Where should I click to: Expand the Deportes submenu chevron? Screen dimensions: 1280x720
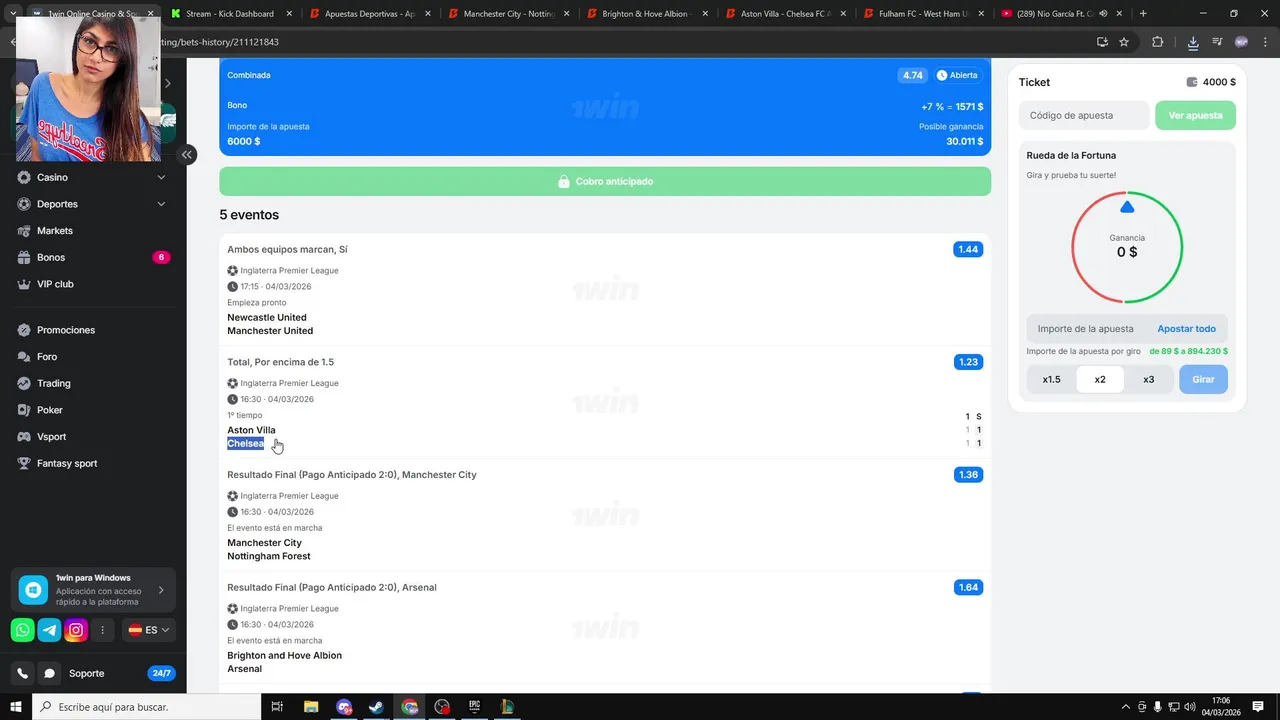(x=161, y=204)
